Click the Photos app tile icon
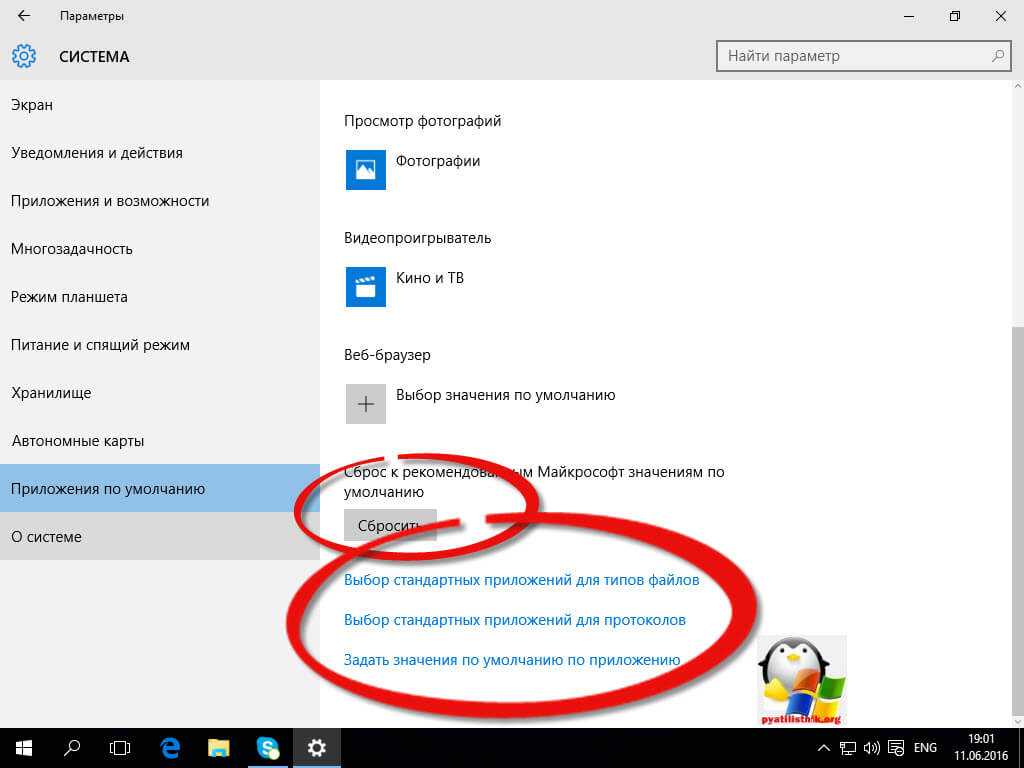This screenshot has width=1024, height=768. point(365,169)
